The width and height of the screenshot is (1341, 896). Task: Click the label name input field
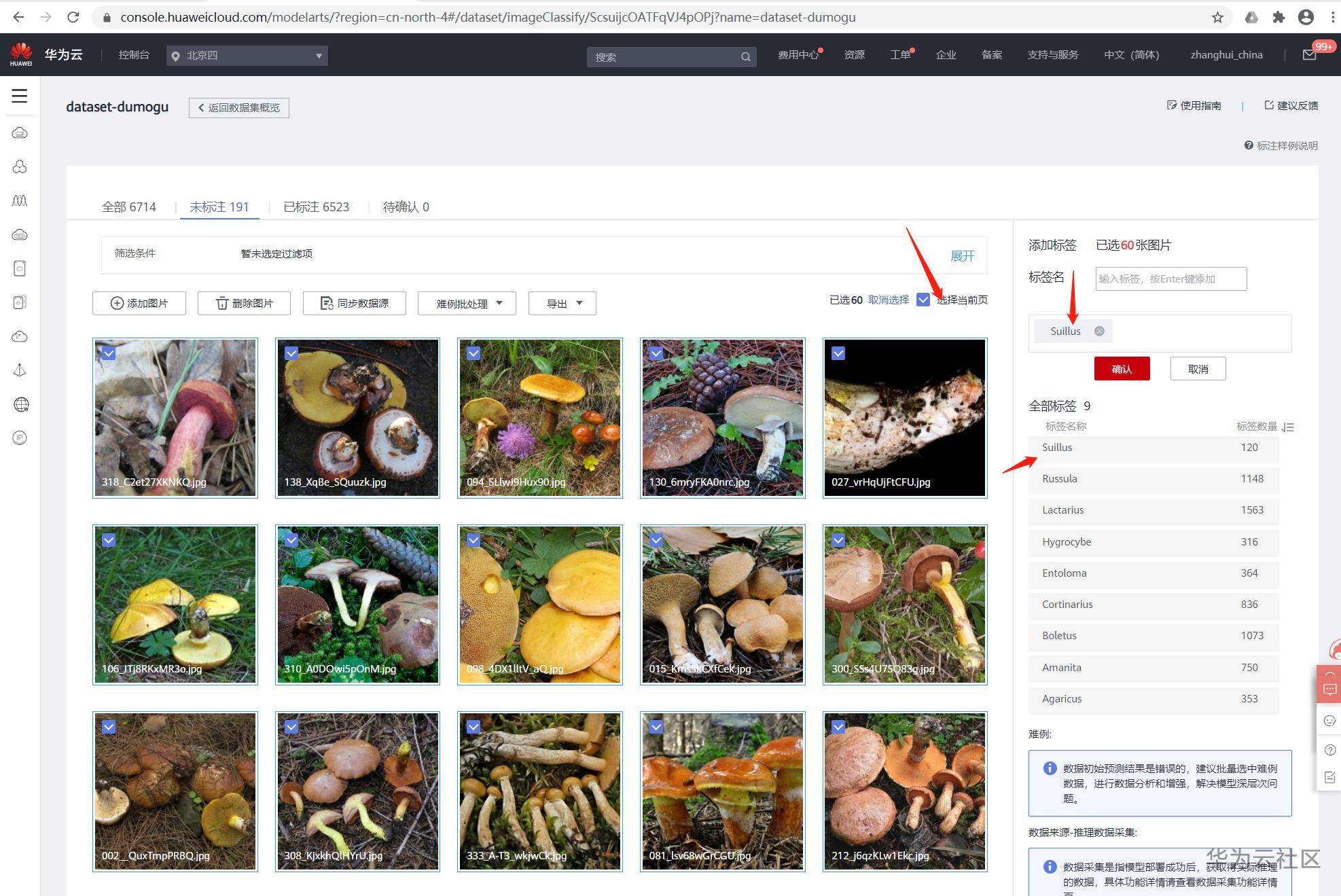1170,279
